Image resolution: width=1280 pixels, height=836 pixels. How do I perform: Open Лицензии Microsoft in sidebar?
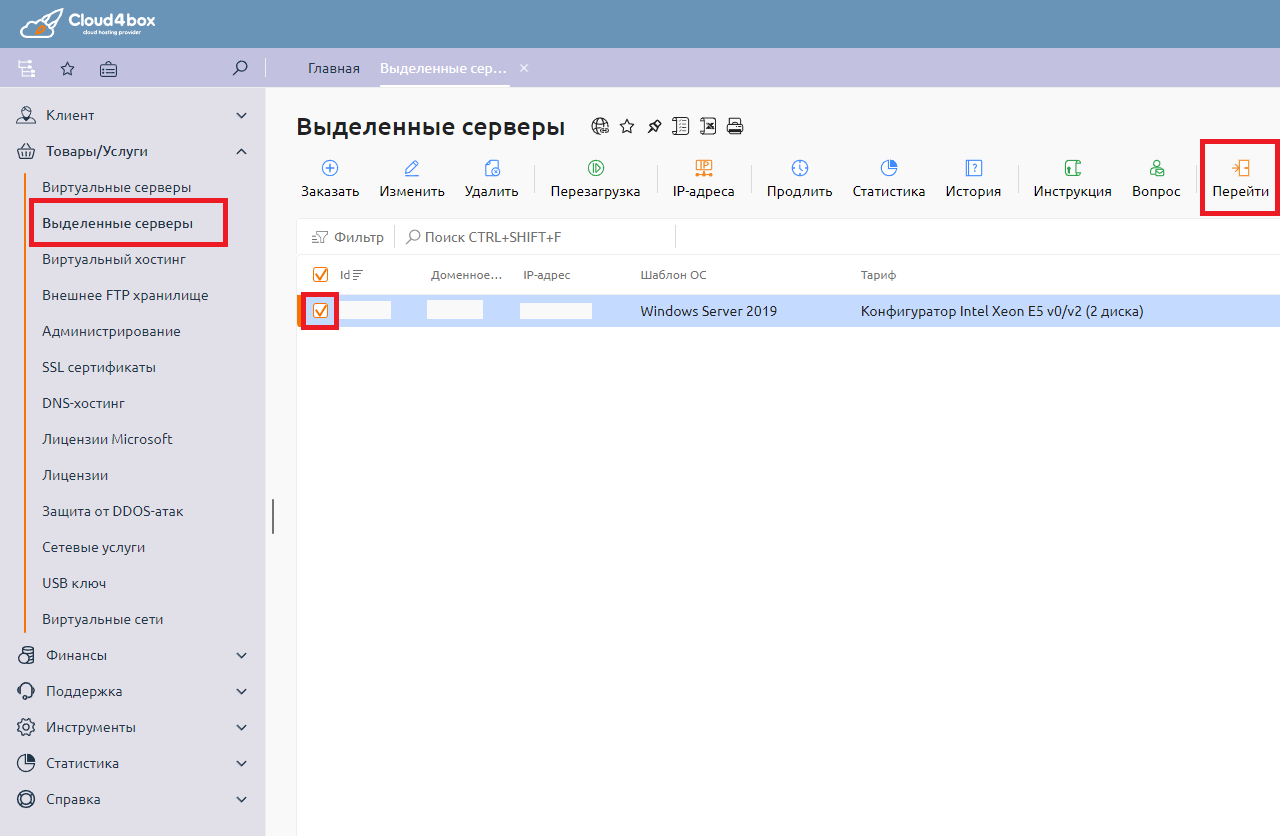(x=107, y=439)
